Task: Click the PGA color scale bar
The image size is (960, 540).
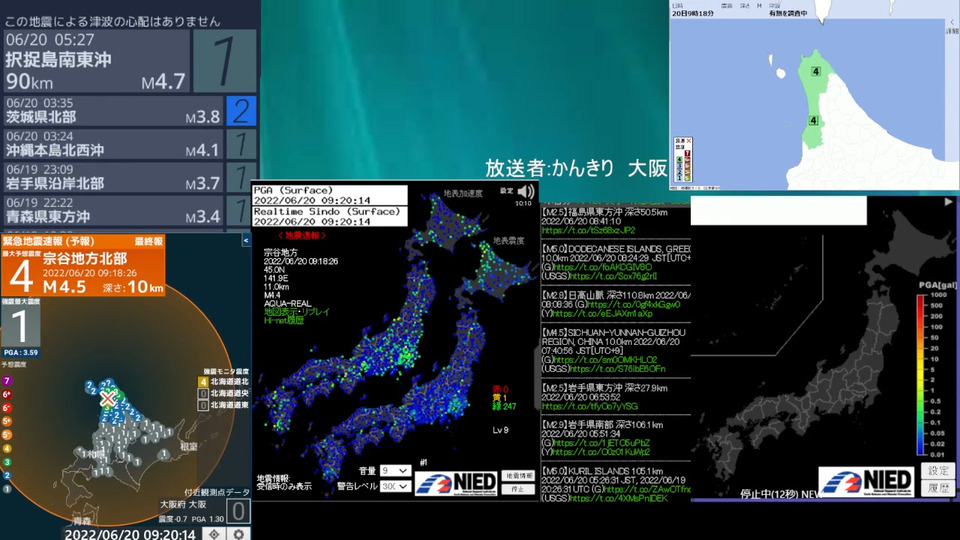Action: click(921, 375)
